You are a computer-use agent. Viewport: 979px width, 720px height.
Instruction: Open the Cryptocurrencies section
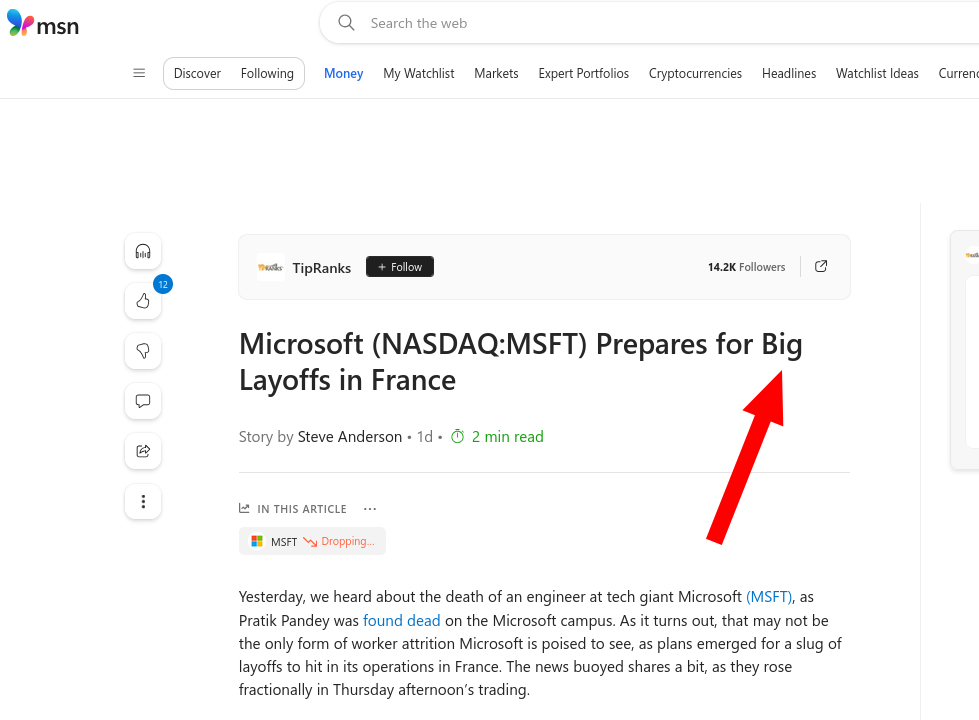695,72
